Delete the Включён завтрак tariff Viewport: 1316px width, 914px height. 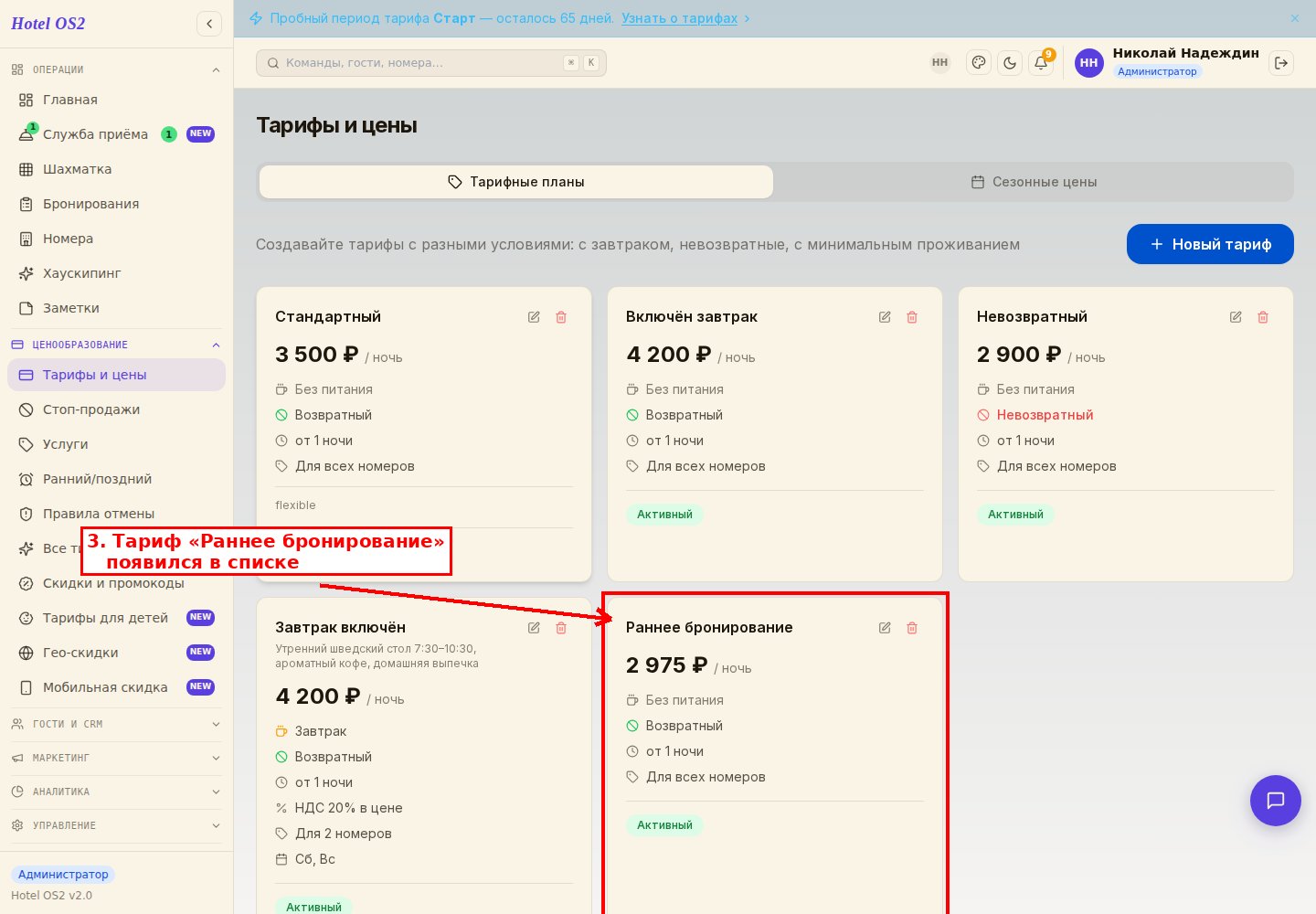coord(912,317)
